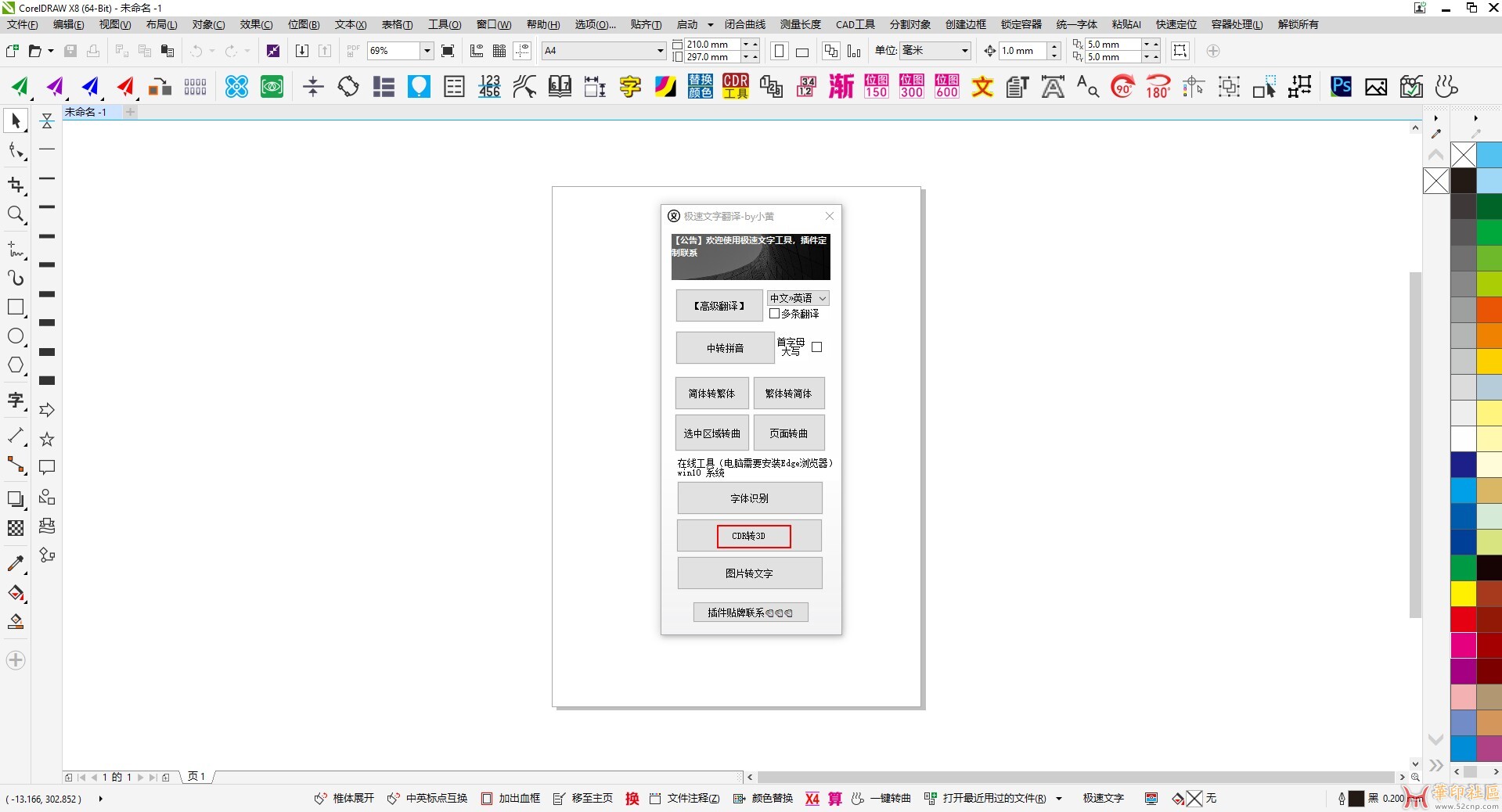Increase the nudge distance 1.0 mm stepper
This screenshot has height=812, width=1502.
[x=1054, y=46]
